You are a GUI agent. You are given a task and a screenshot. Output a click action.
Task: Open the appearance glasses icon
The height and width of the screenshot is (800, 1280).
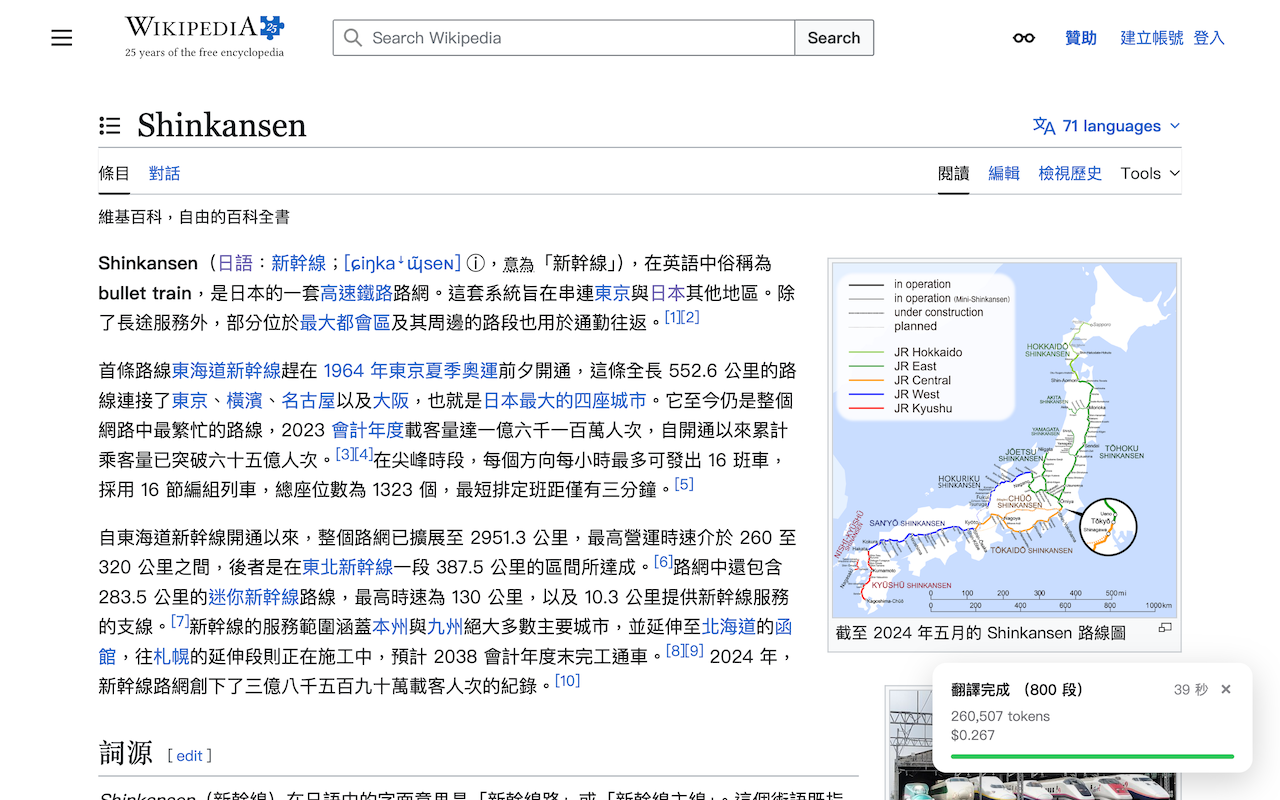click(1023, 38)
